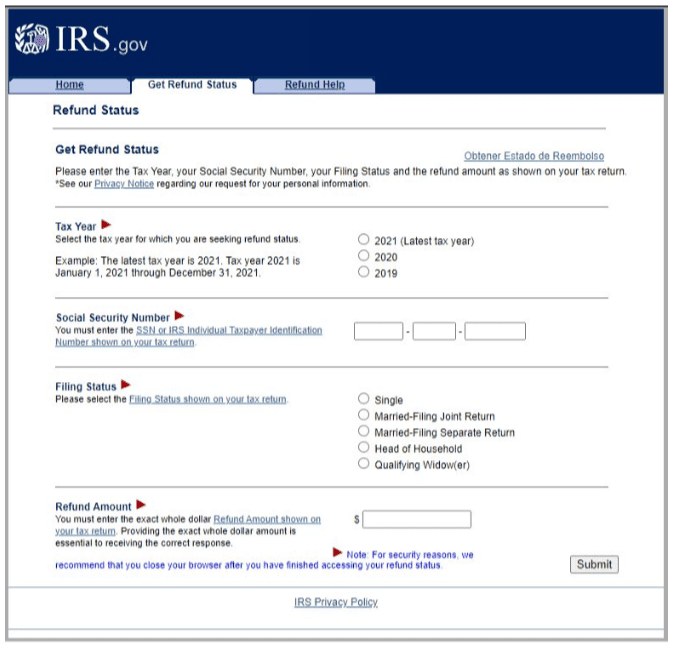Click the Filing Status heading
This screenshot has height=645, width=675.
click(x=86, y=387)
